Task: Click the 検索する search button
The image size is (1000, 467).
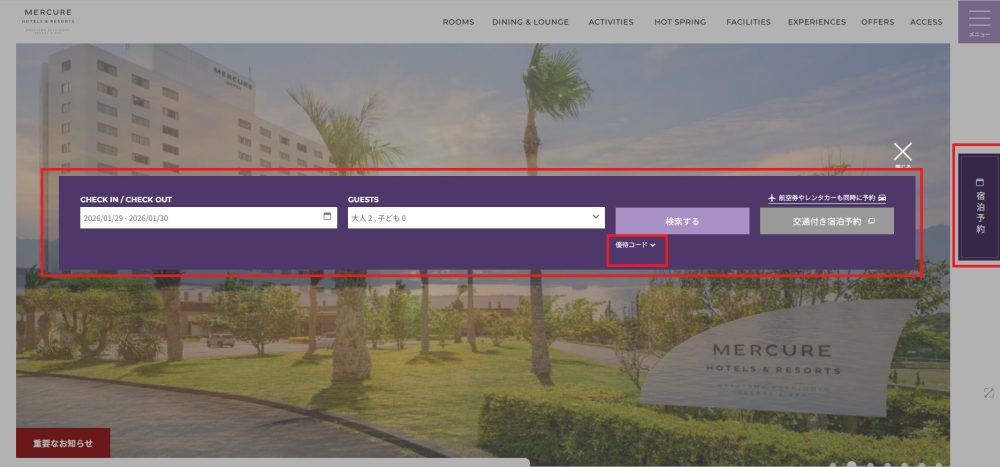Action: (x=682, y=221)
